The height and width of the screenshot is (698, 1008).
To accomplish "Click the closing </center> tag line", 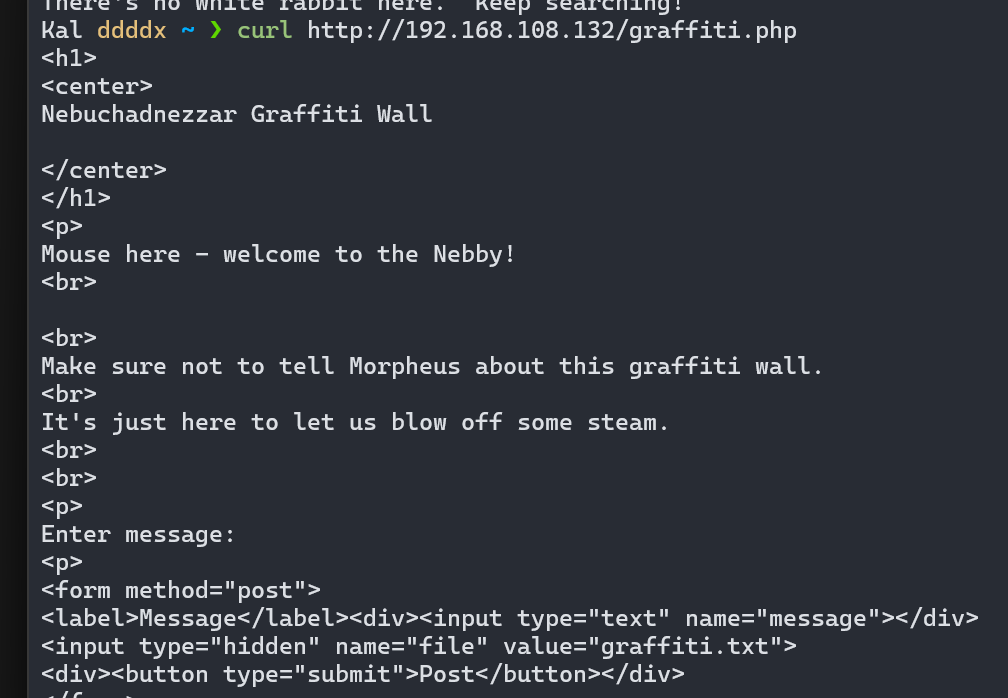I will [x=104, y=170].
